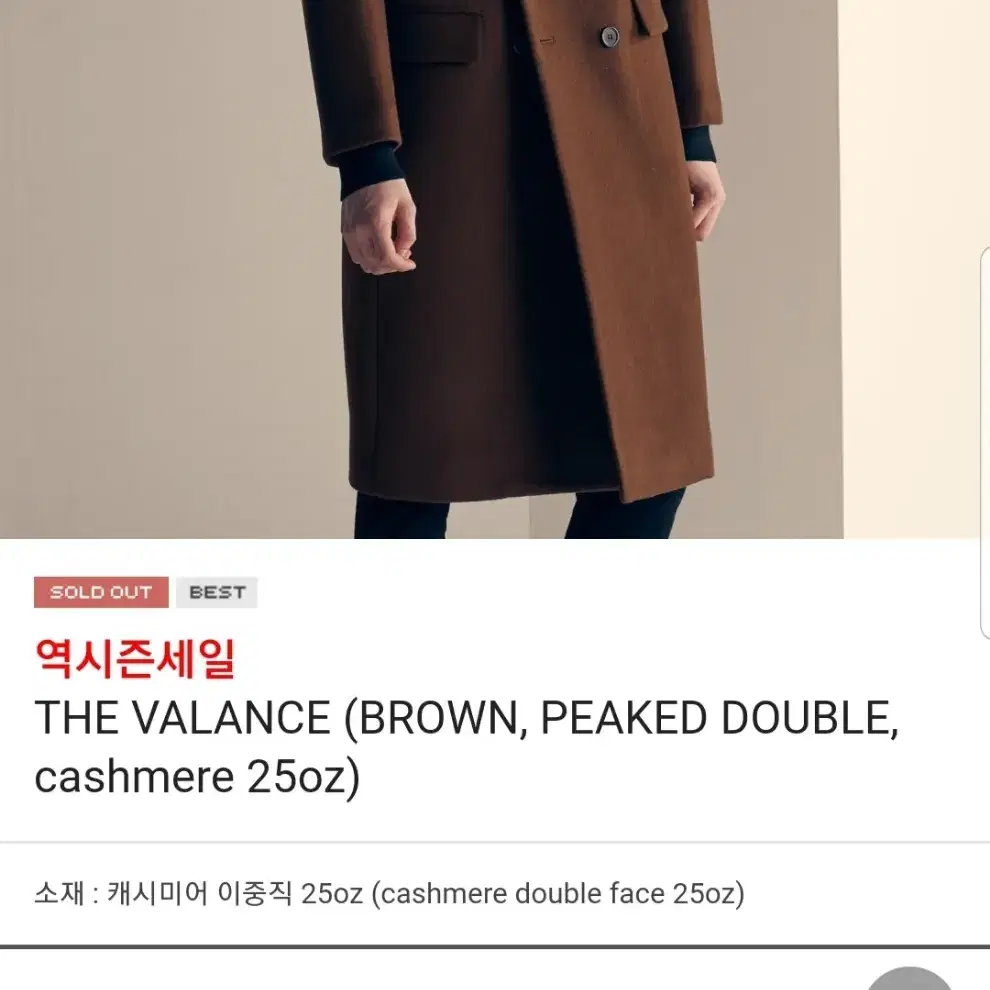Click the '(cashmere double face 25oz)' text
The image size is (990, 990).
[x=558, y=894]
